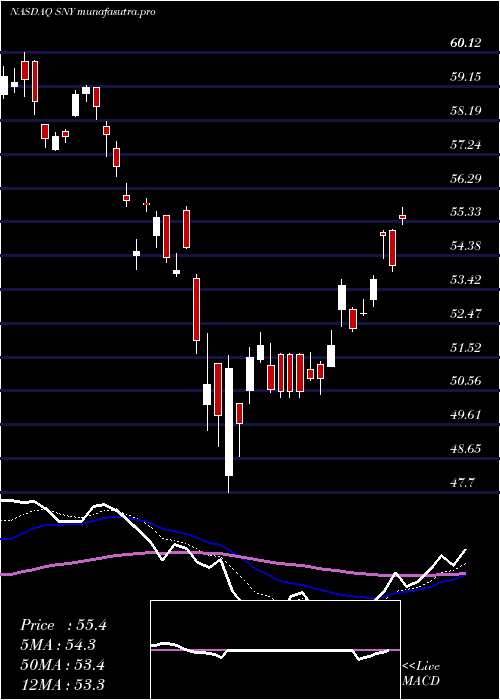Select the 57.24 price level label
Image resolution: width=500 pixels, height=700 pixels.
(x=466, y=144)
